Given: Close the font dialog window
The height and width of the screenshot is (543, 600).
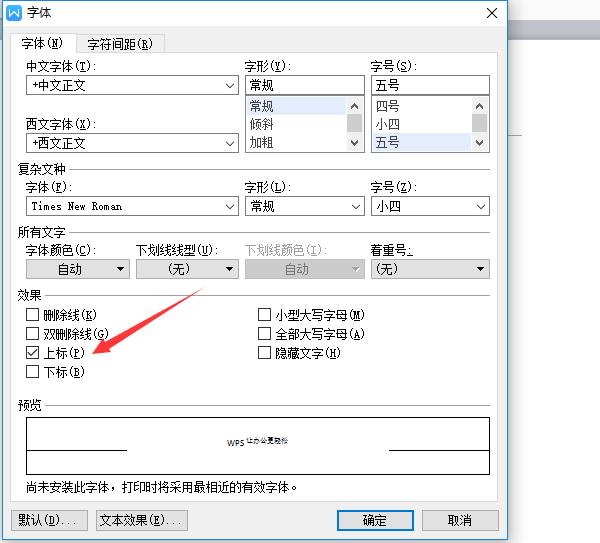Looking at the screenshot, I should tap(490, 13).
